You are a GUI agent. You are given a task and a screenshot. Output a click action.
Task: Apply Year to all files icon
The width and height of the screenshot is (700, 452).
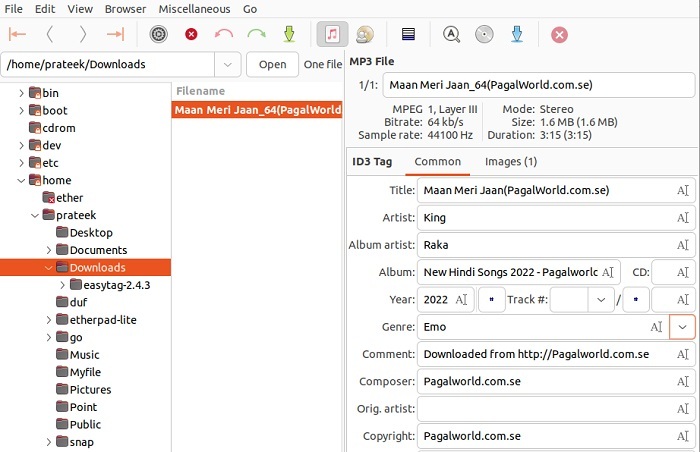[461, 300]
